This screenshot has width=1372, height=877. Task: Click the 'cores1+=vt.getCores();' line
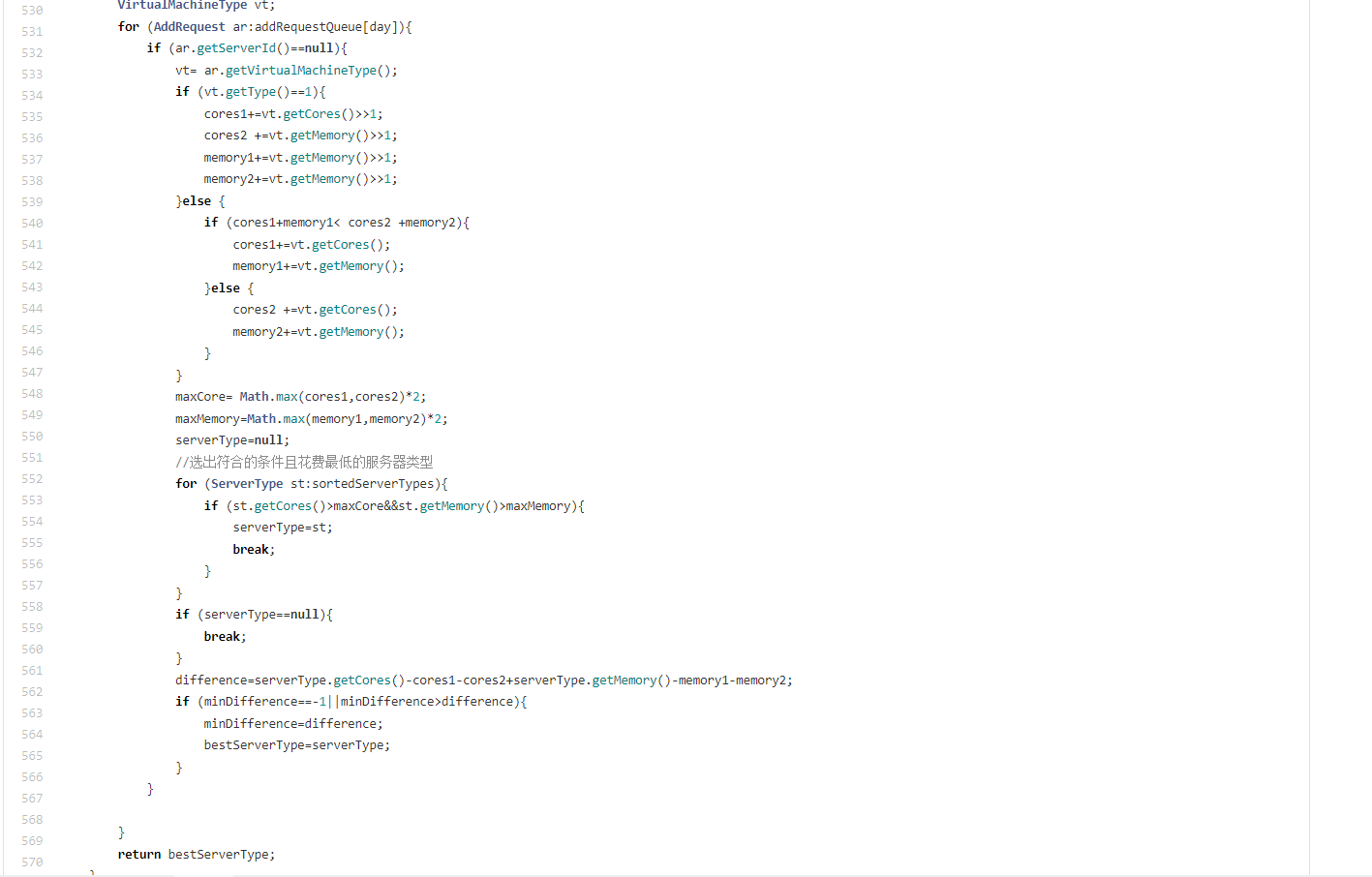point(312,245)
